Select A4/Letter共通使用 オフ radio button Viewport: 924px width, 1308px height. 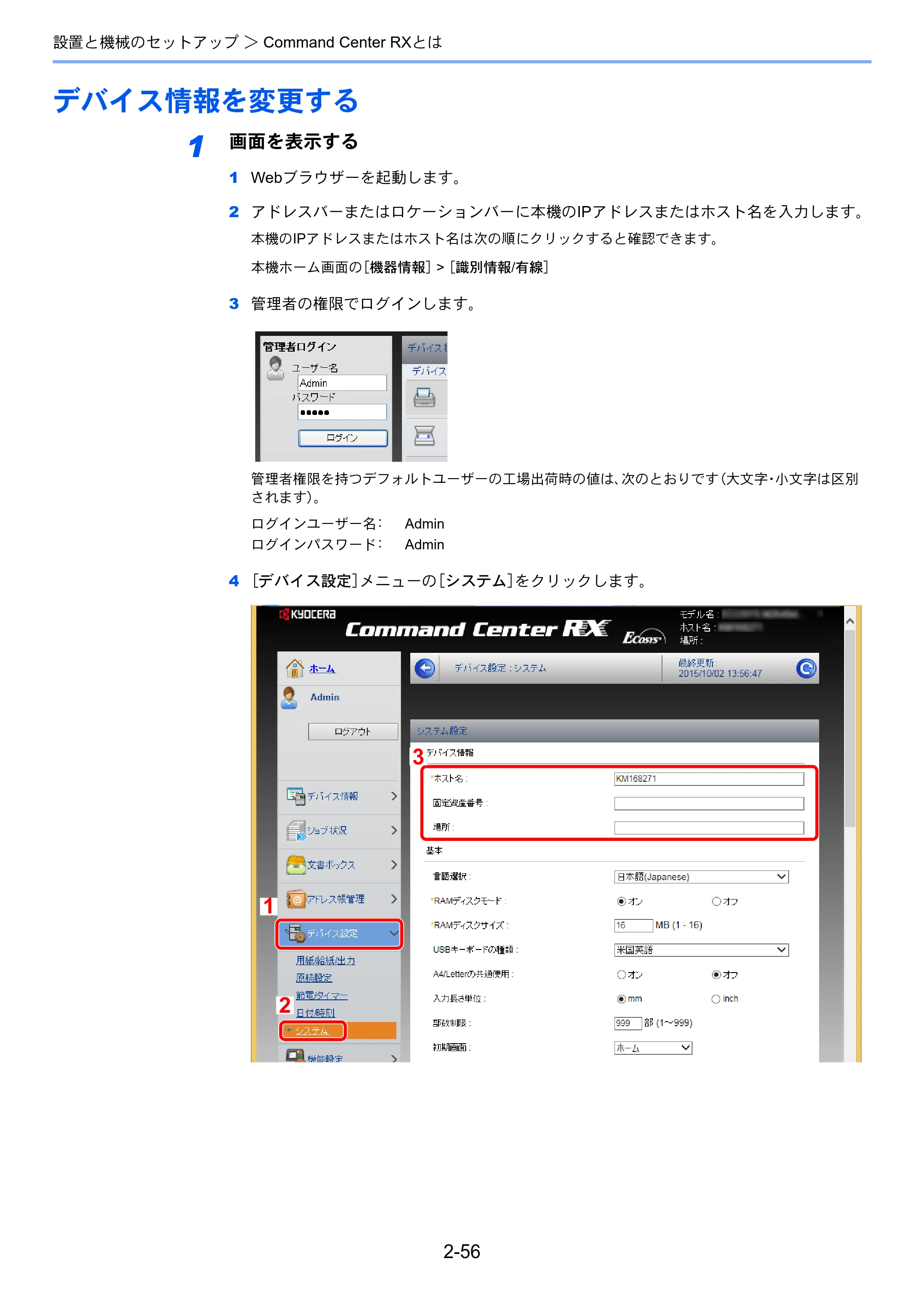pos(716,975)
